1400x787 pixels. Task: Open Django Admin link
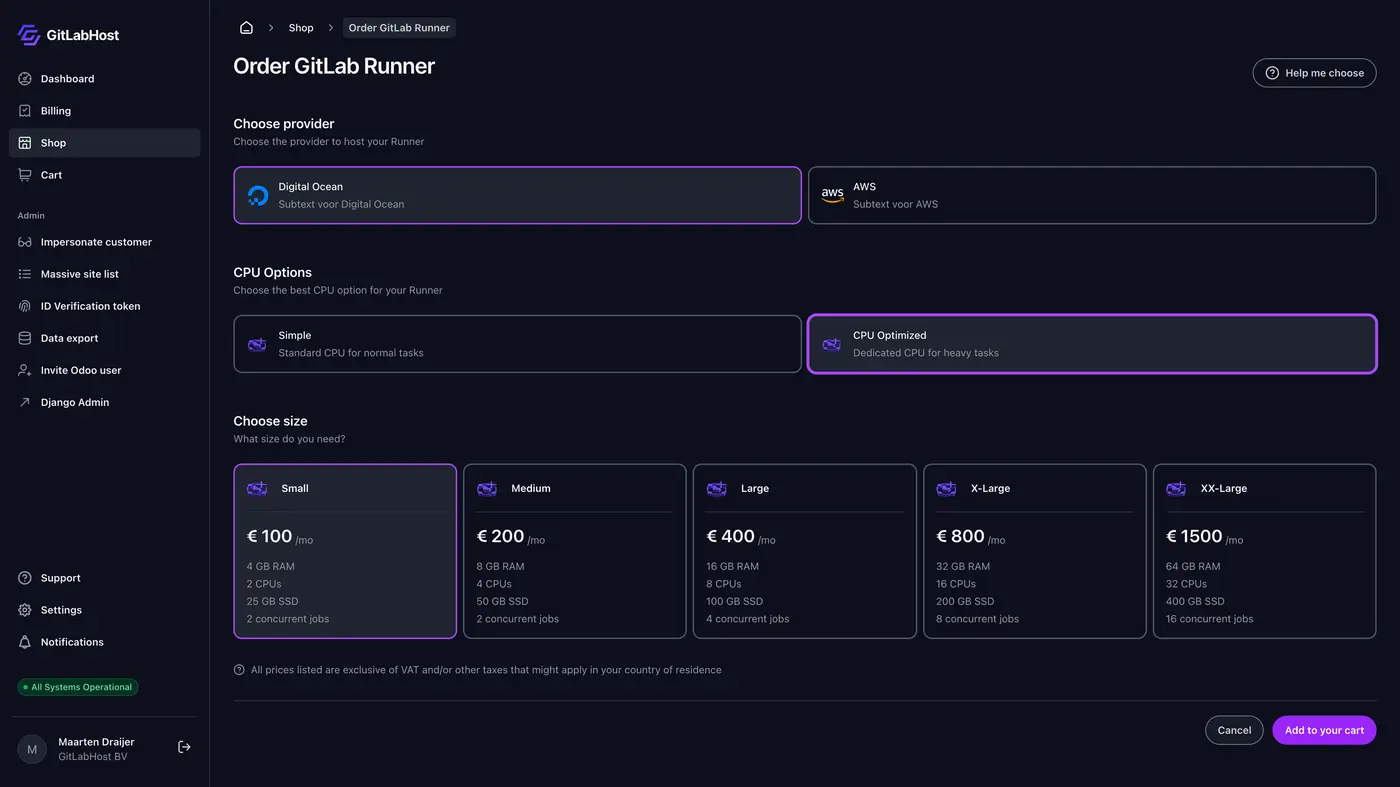104,402
